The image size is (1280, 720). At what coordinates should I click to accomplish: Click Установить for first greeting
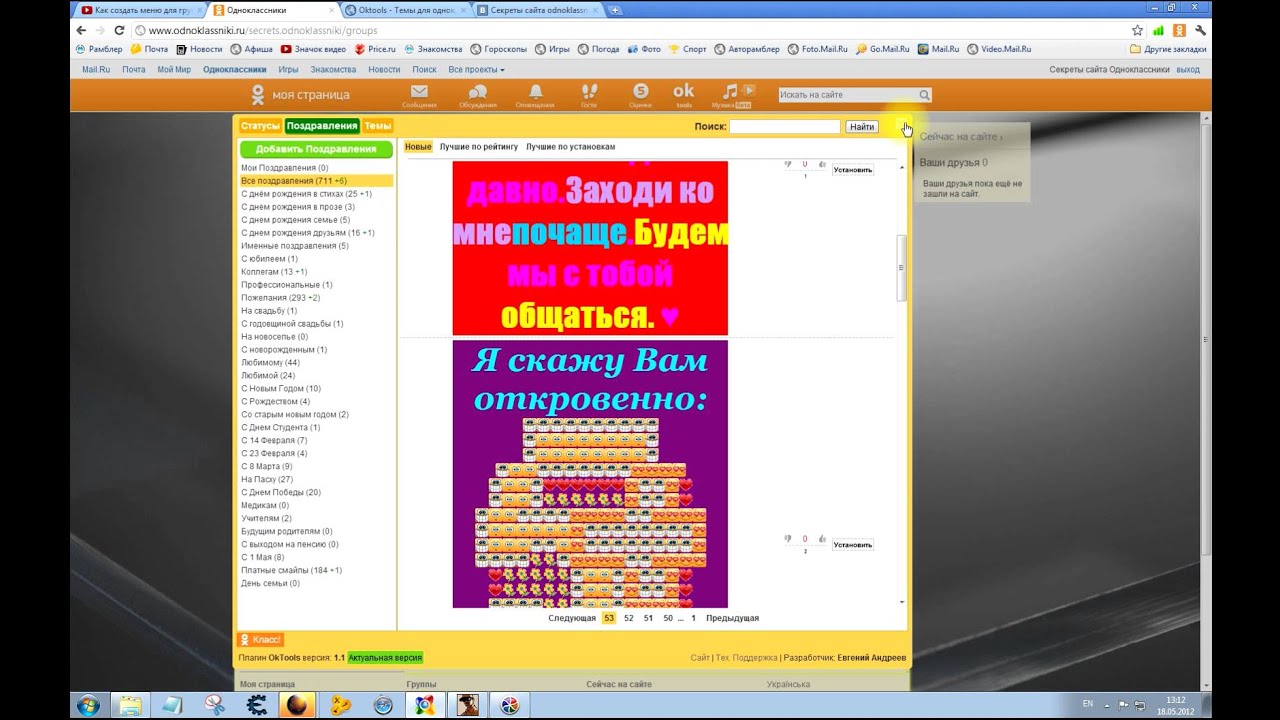pos(853,170)
